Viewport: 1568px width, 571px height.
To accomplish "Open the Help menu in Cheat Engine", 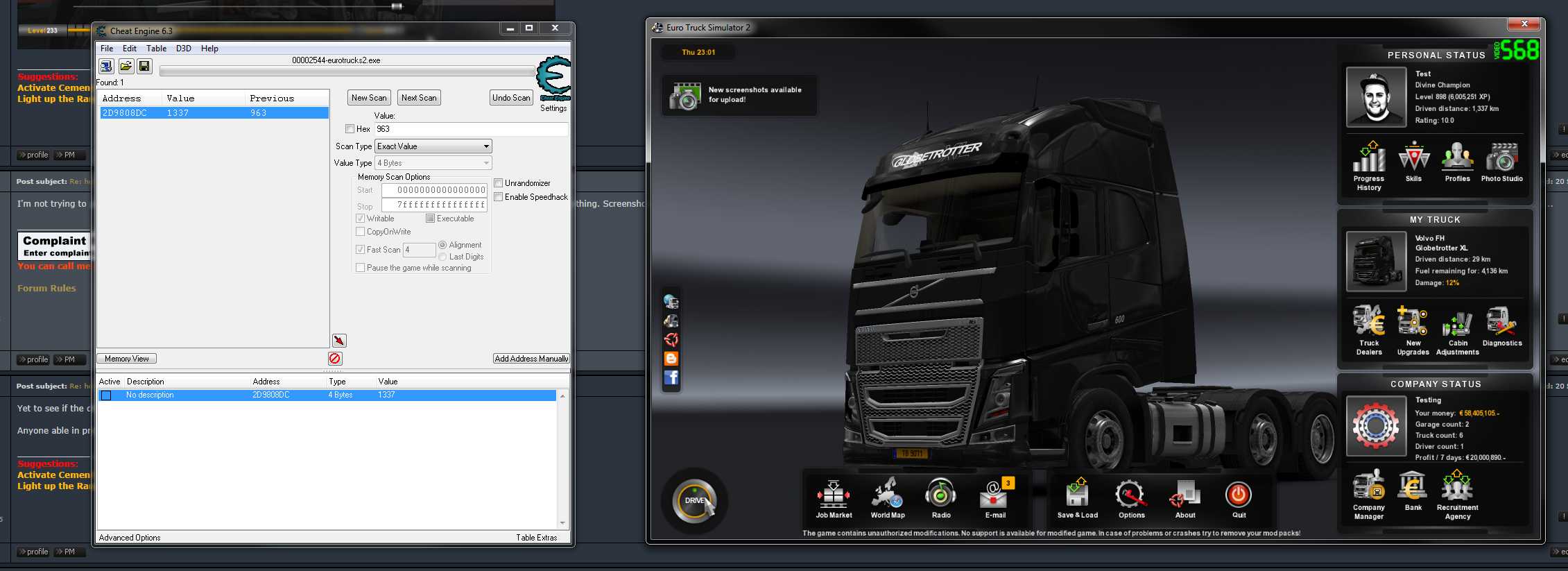I will pos(209,49).
